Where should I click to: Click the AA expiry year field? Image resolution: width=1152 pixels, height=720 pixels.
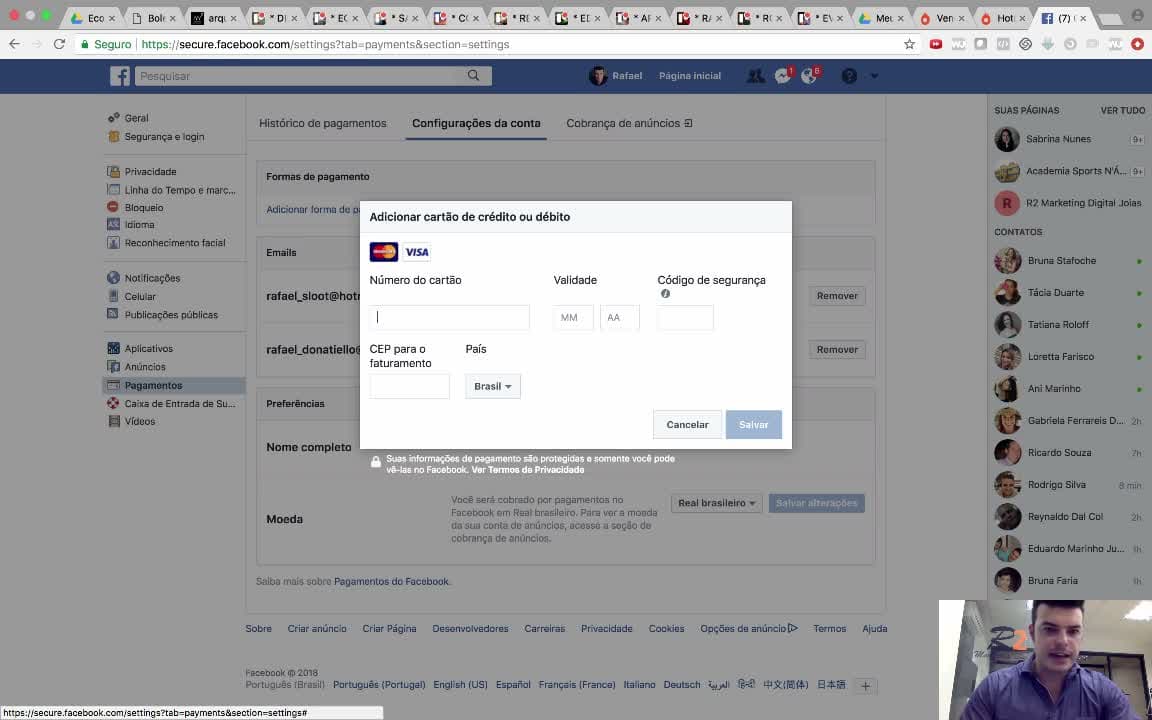coord(619,317)
